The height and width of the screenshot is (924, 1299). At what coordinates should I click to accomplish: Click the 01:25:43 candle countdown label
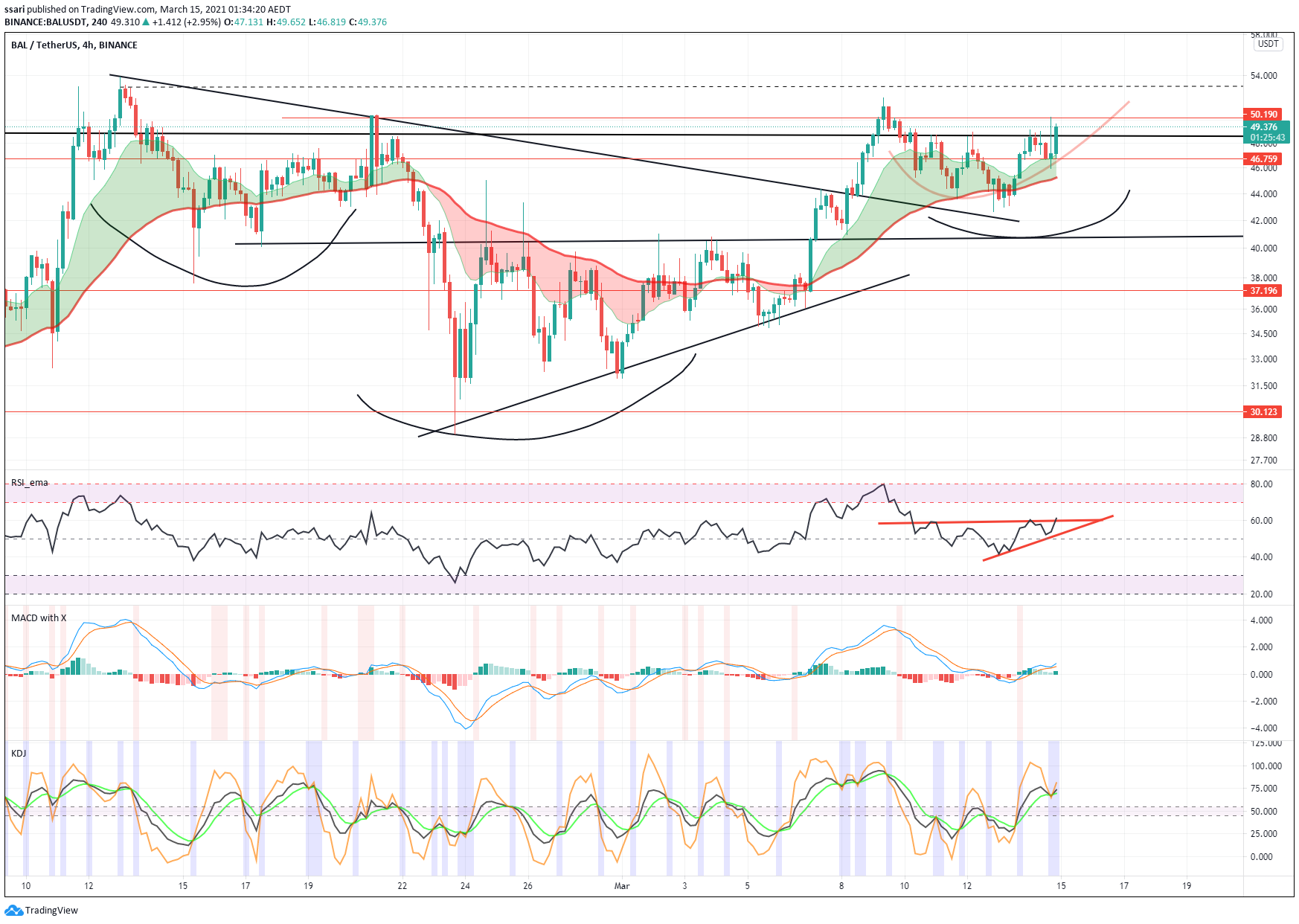(1268, 138)
